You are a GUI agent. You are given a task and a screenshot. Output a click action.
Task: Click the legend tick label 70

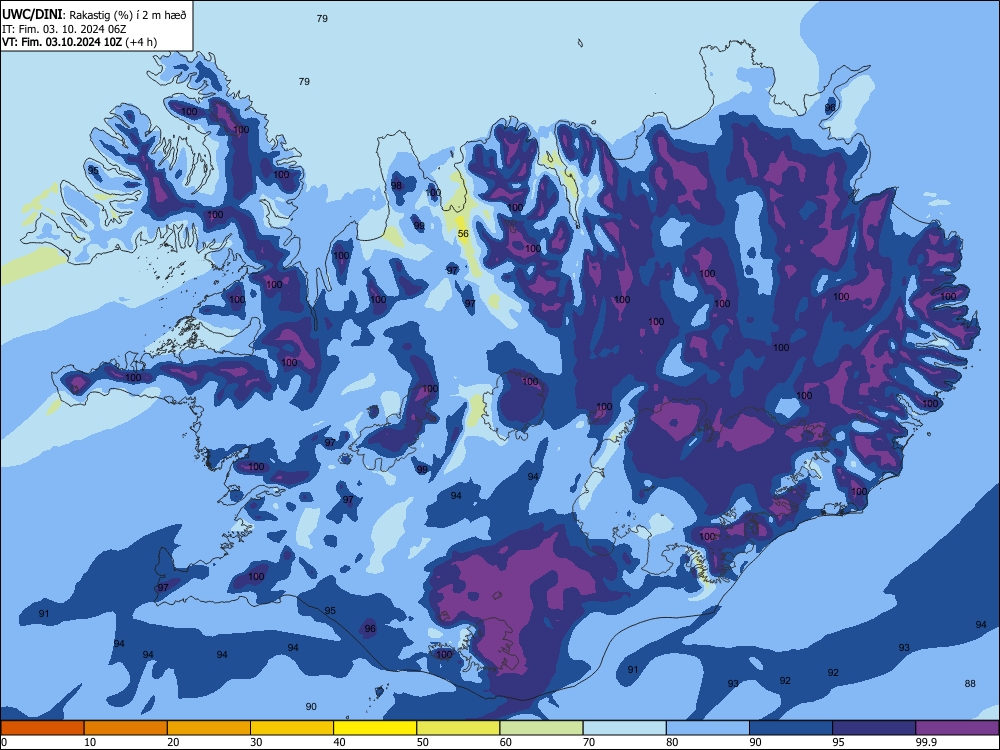(x=589, y=742)
